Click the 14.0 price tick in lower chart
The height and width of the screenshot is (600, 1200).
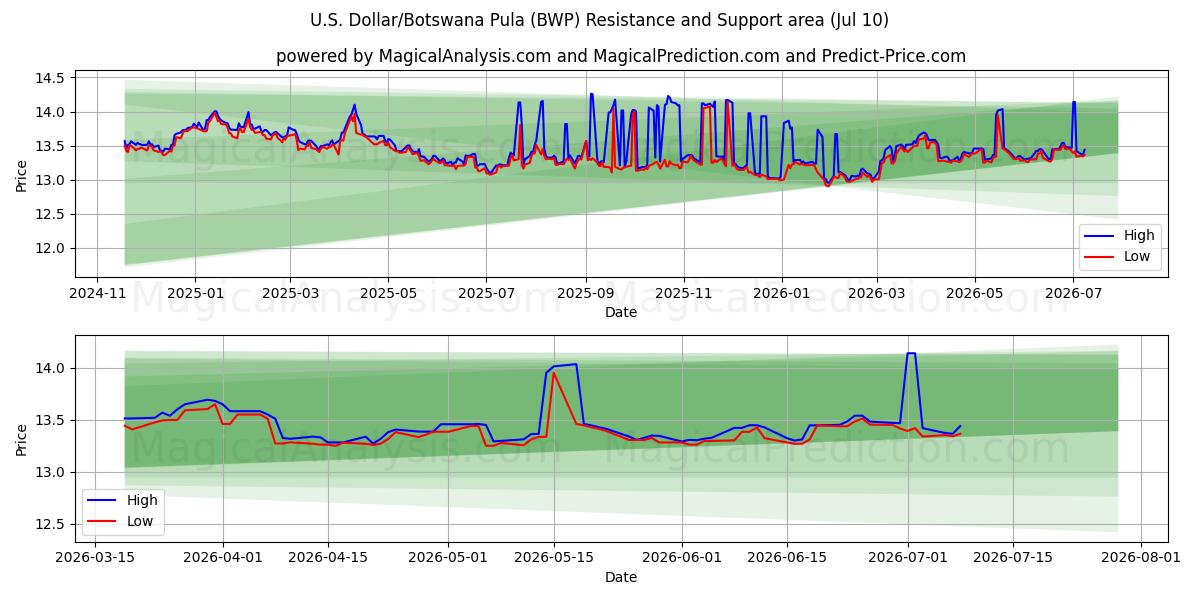(50, 368)
